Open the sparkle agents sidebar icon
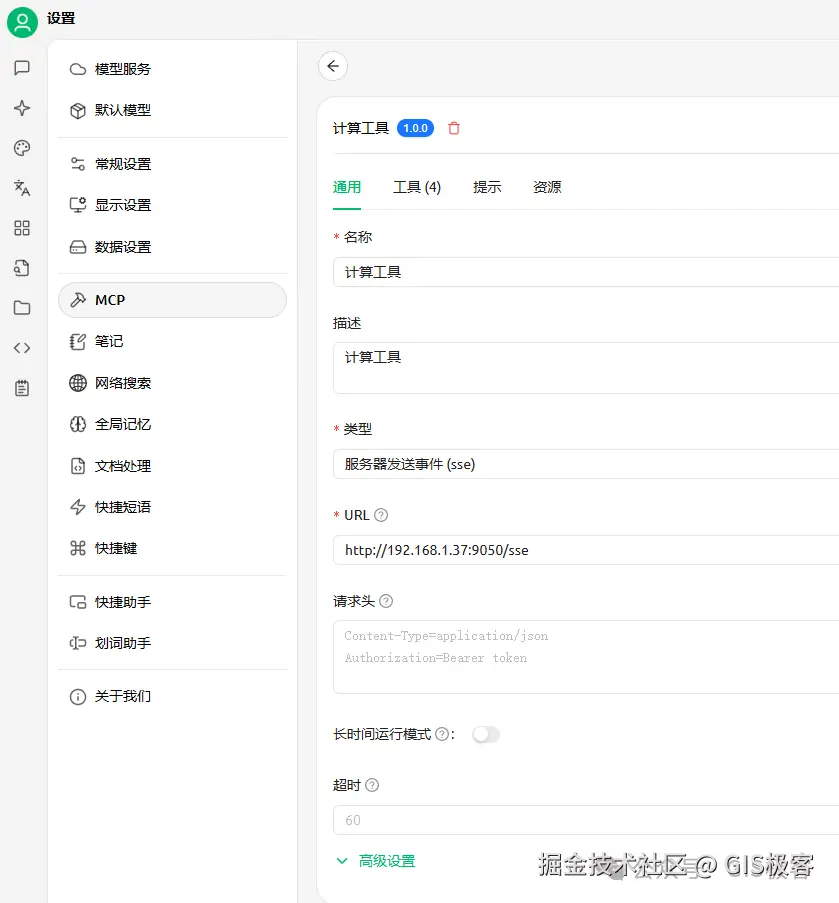 (x=22, y=108)
